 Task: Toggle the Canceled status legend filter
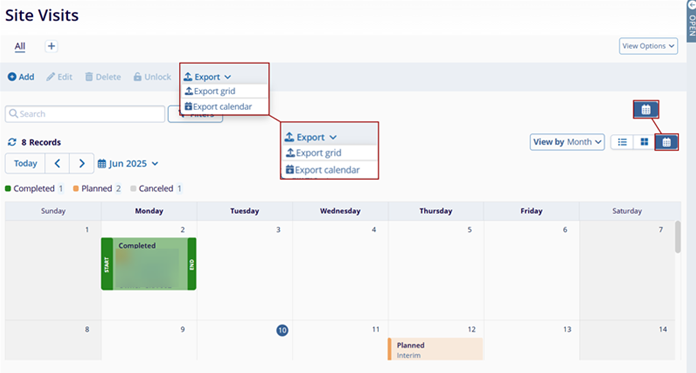coord(156,189)
